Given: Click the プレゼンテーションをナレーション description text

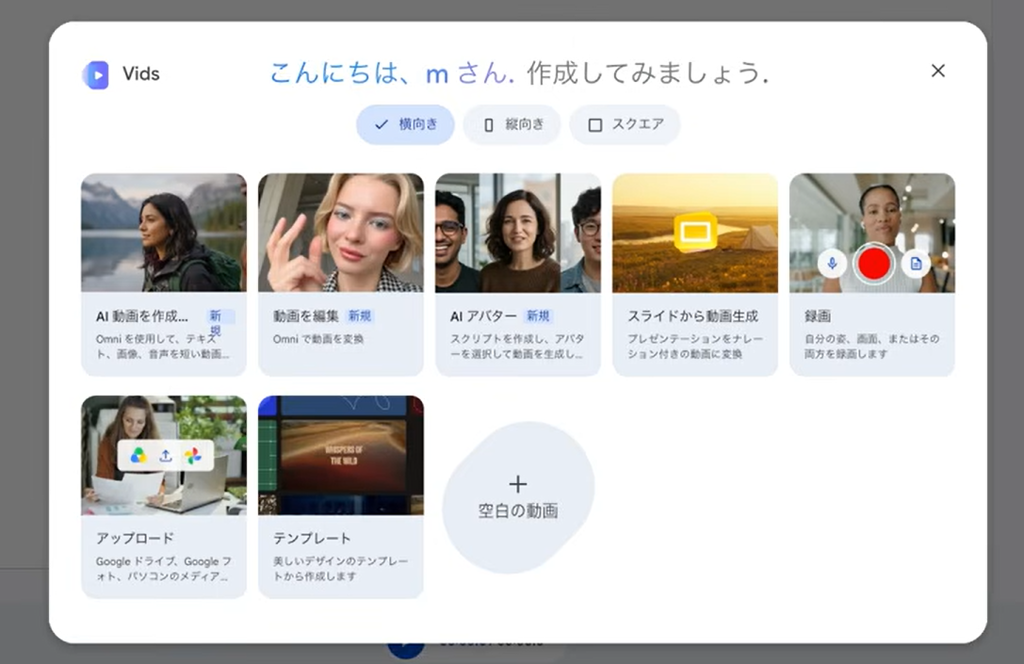Looking at the screenshot, I should tap(696, 346).
